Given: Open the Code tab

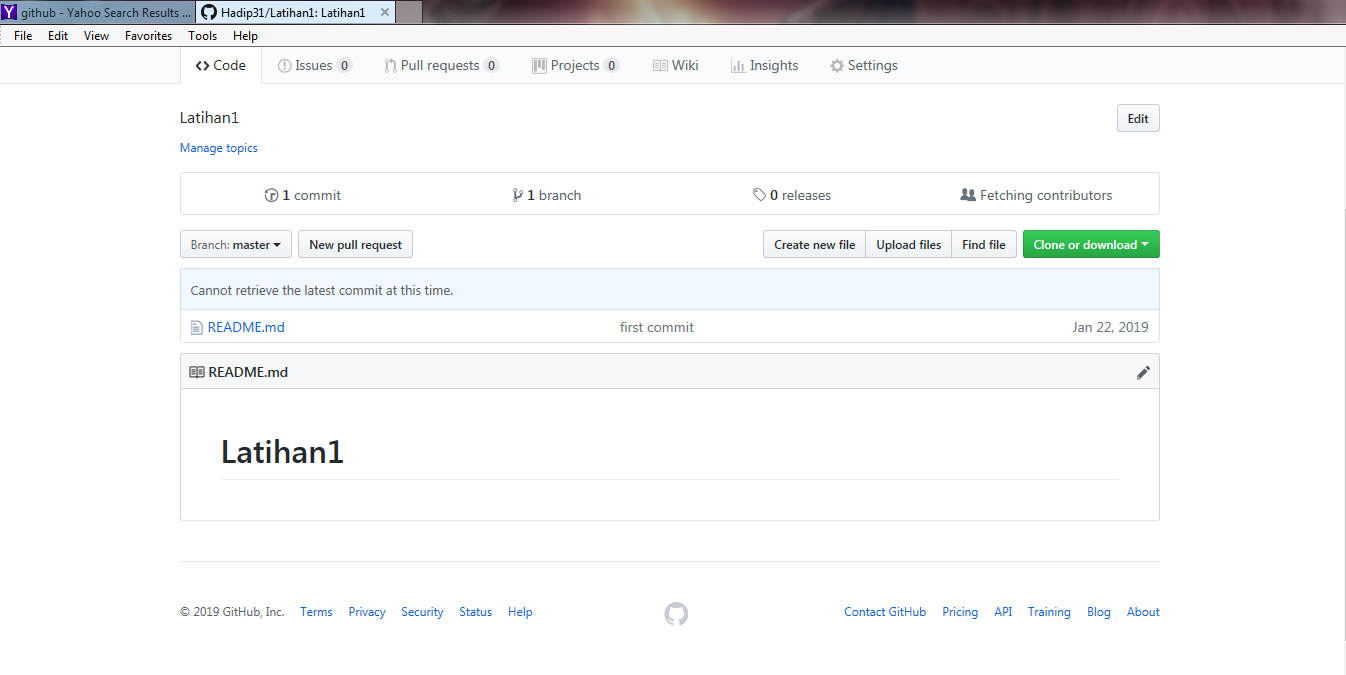Looking at the screenshot, I should coord(221,65).
